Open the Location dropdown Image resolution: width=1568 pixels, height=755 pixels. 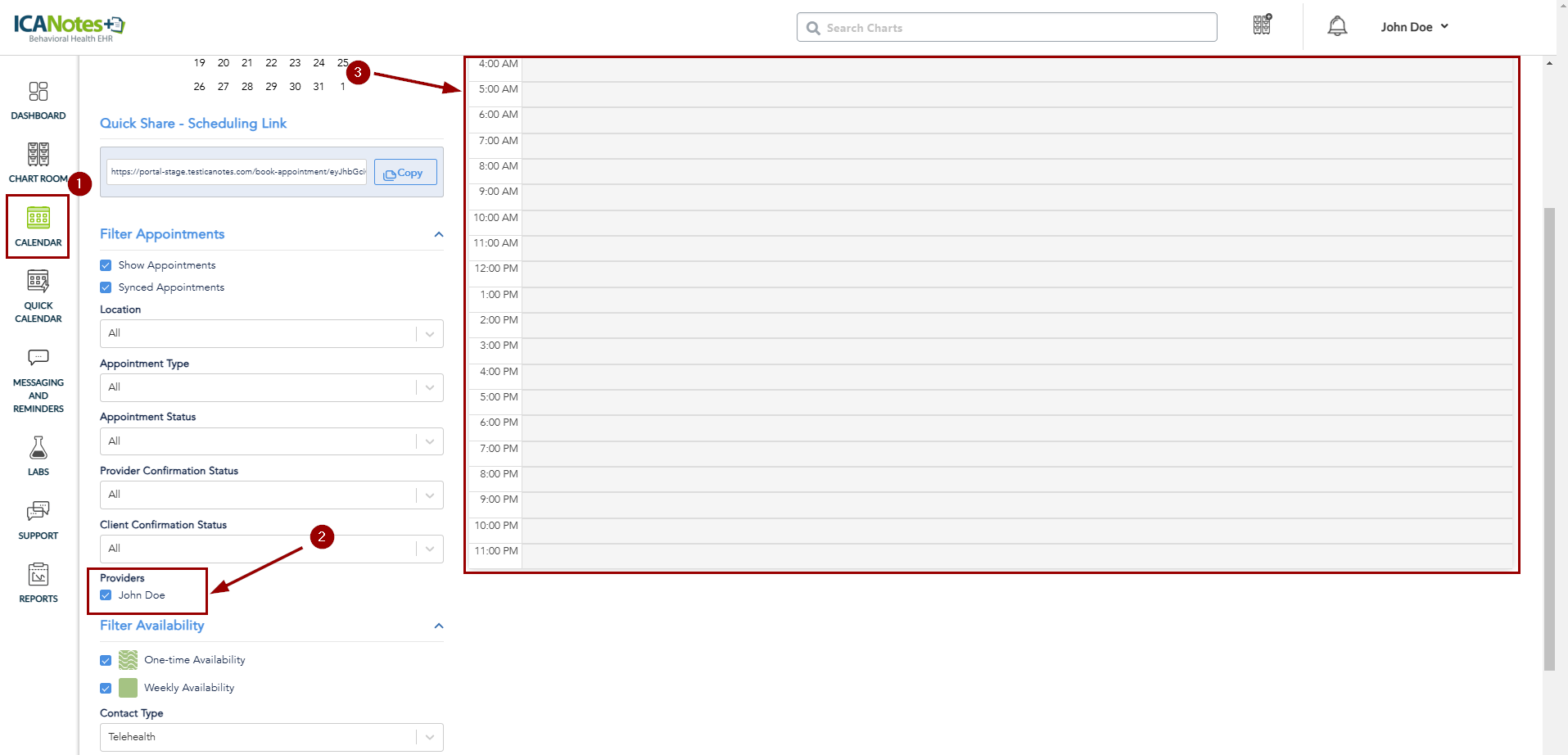point(271,333)
